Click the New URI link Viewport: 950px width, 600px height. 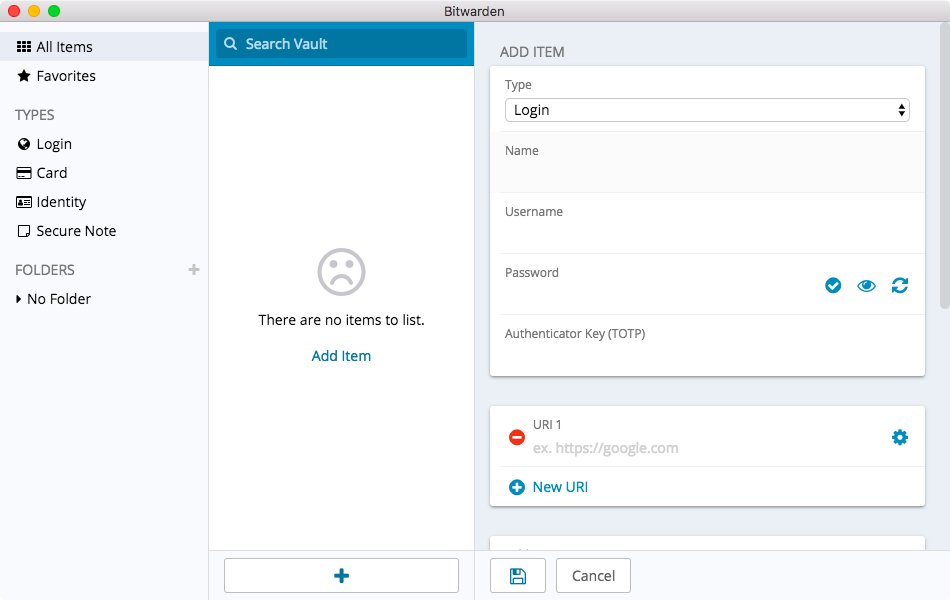[560, 487]
